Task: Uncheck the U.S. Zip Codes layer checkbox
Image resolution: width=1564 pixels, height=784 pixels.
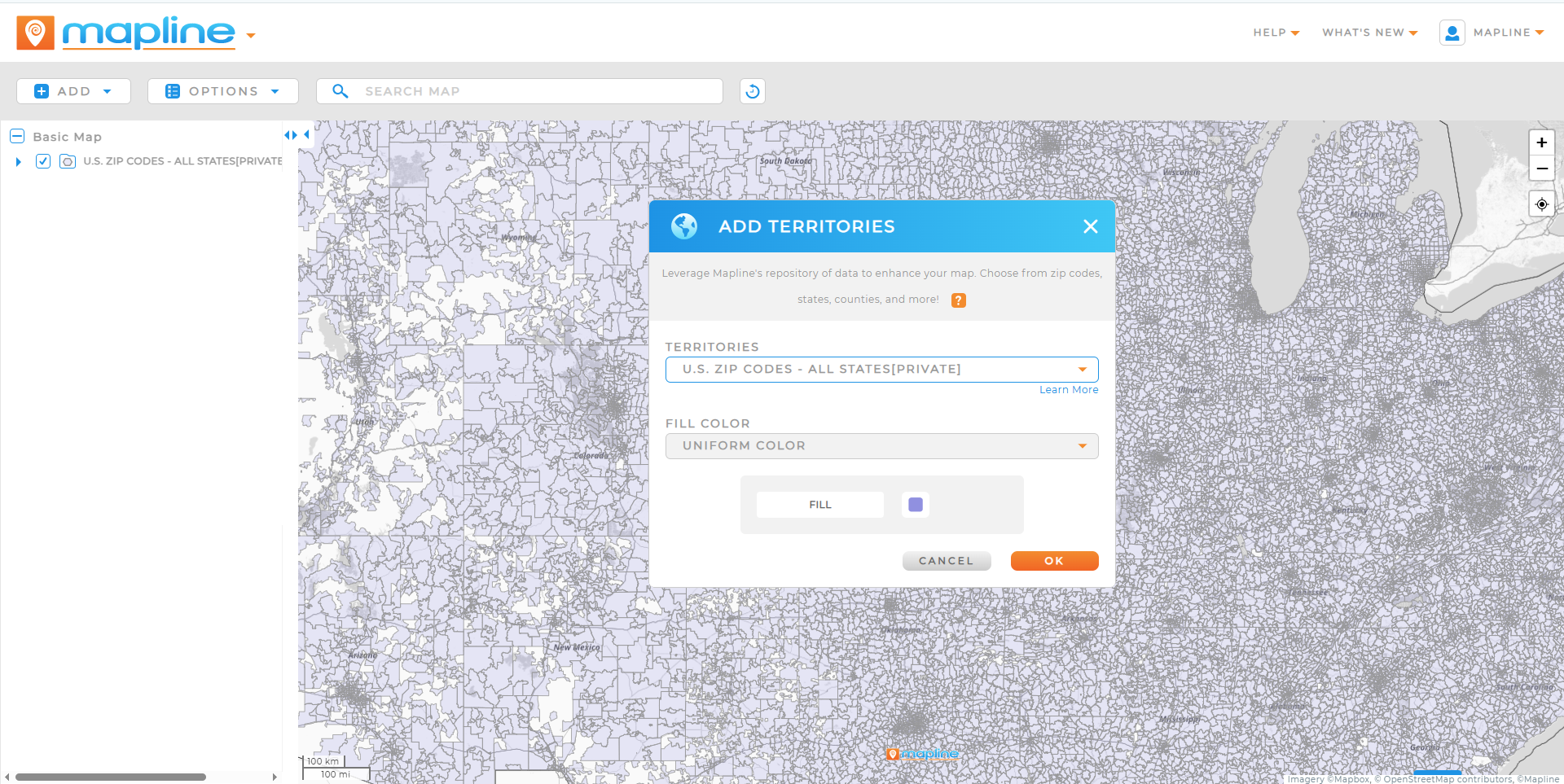Action: [43, 161]
